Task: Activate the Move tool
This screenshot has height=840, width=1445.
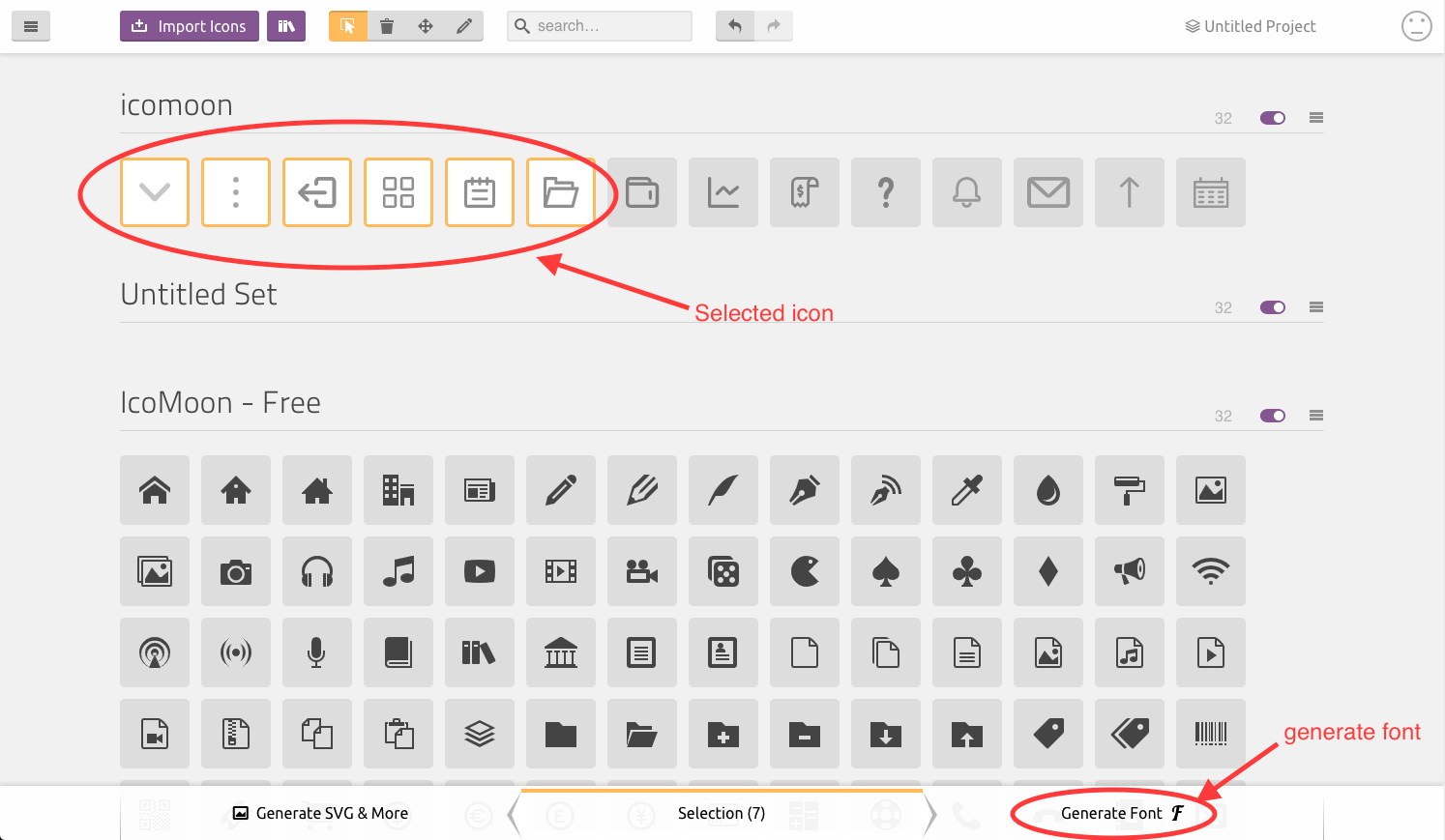Action: [426, 26]
